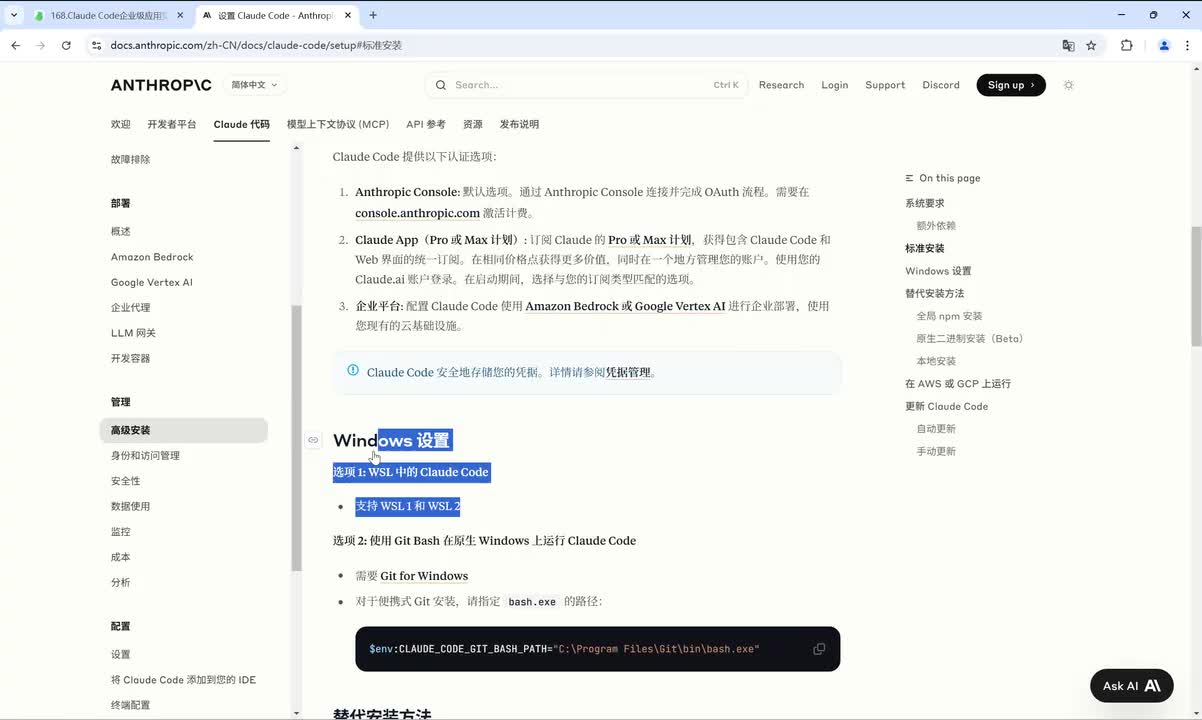Copy the code block with copy icon

click(819, 649)
